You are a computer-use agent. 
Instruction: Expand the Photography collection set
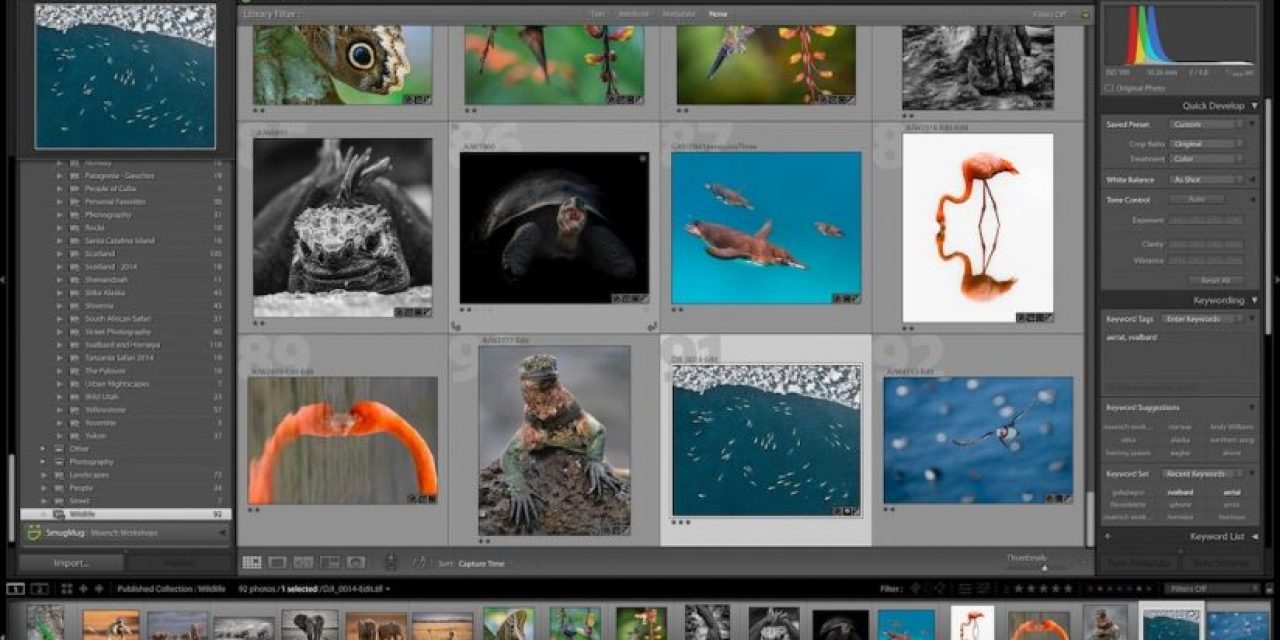pos(43,462)
